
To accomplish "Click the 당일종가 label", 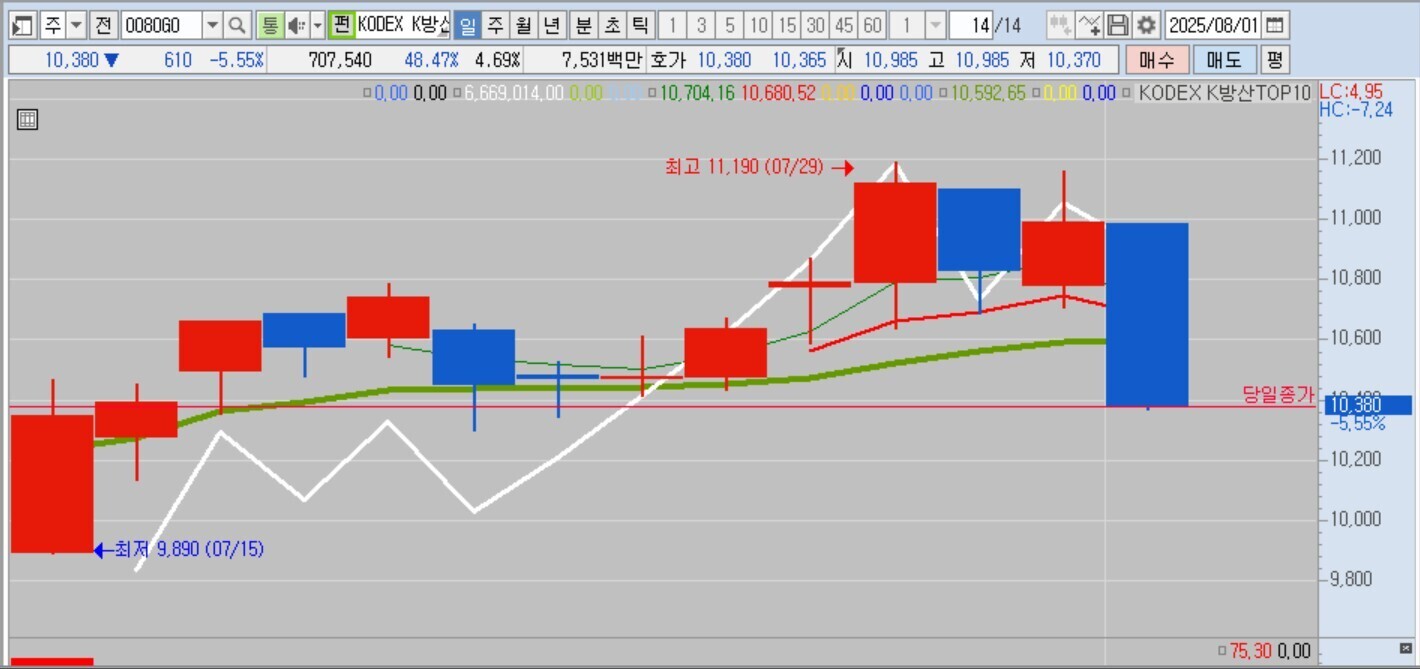I will coord(1279,394).
